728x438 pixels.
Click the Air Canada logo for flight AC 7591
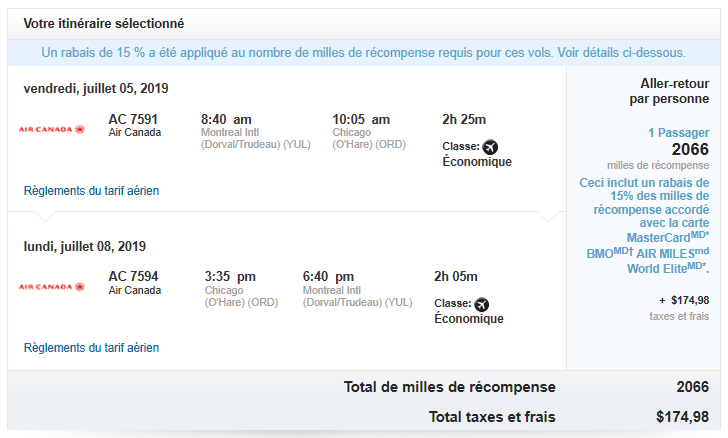pos(52,129)
